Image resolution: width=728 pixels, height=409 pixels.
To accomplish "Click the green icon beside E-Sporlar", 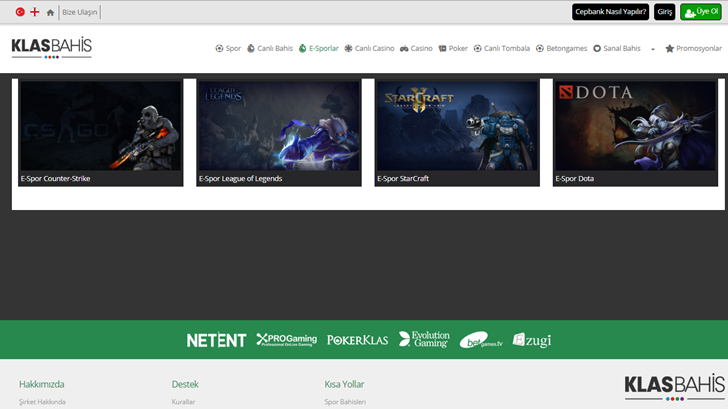I will (x=302, y=48).
